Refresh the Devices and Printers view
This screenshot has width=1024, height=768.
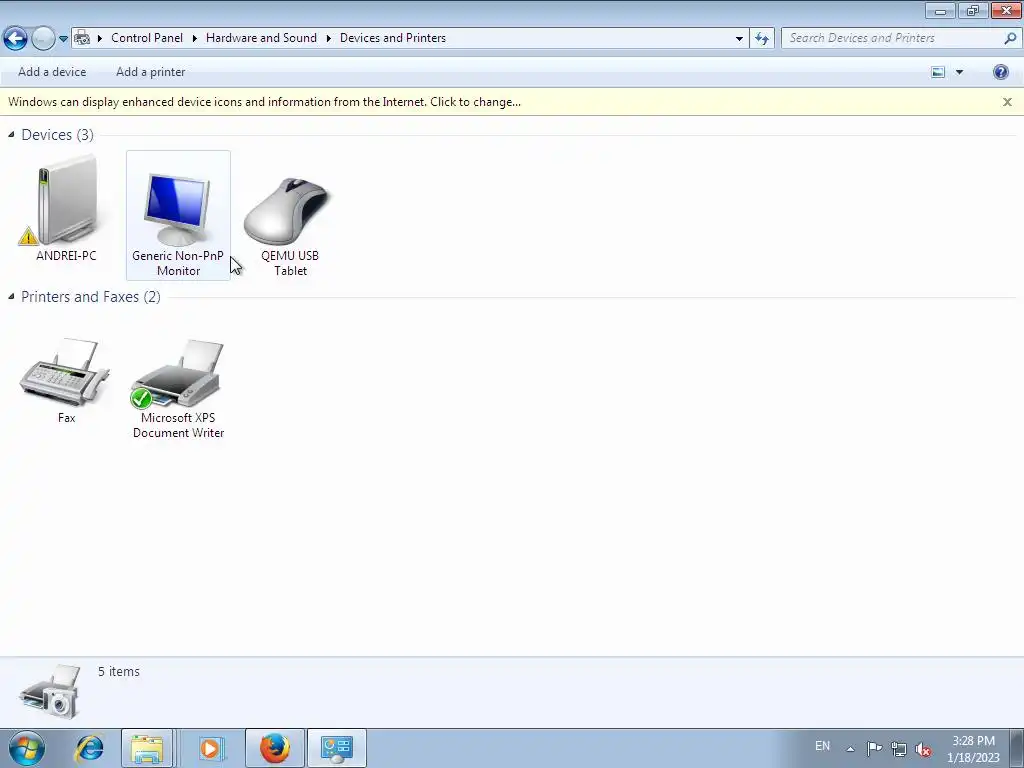coord(762,39)
